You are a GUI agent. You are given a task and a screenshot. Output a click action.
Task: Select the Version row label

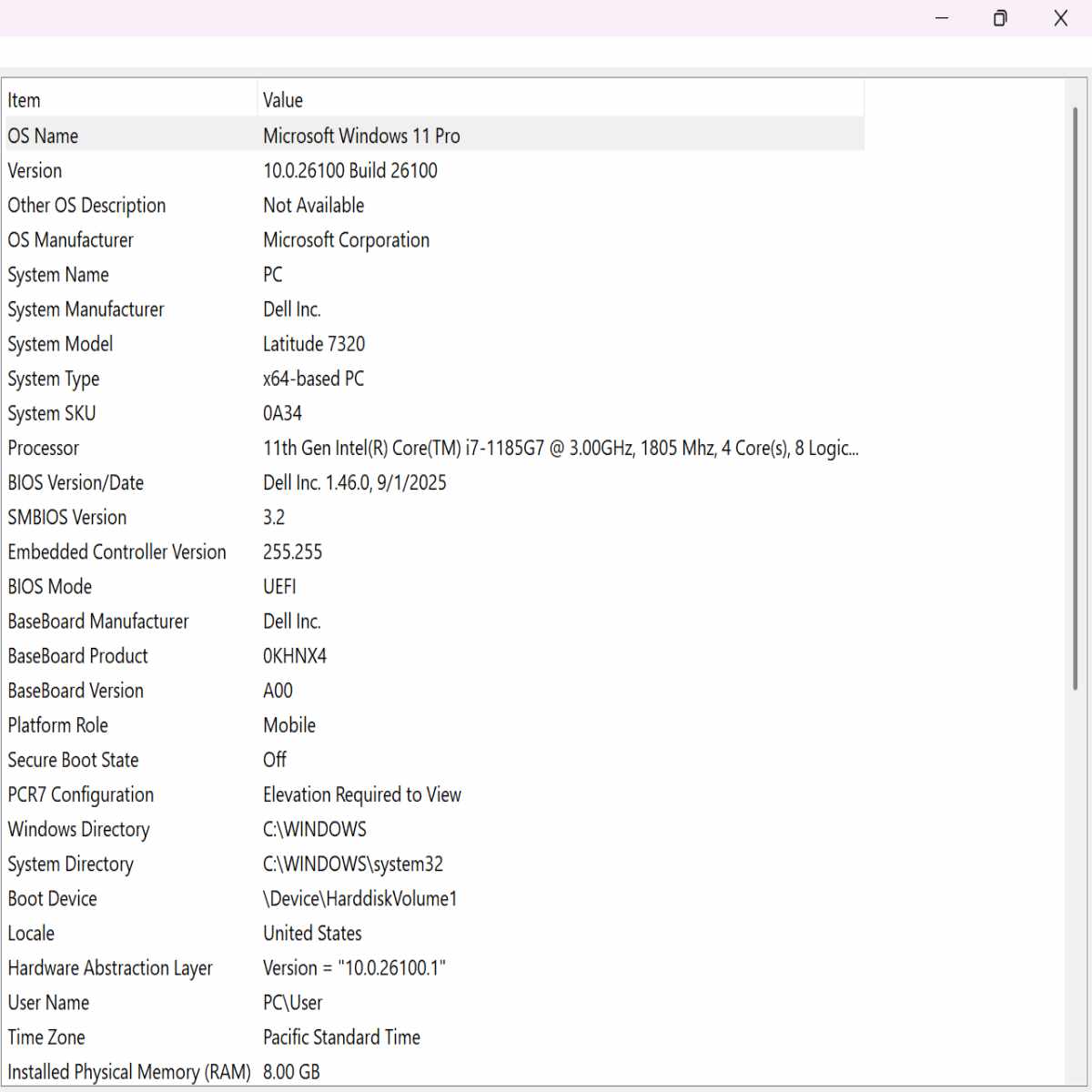pyautogui.click(x=35, y=170)
